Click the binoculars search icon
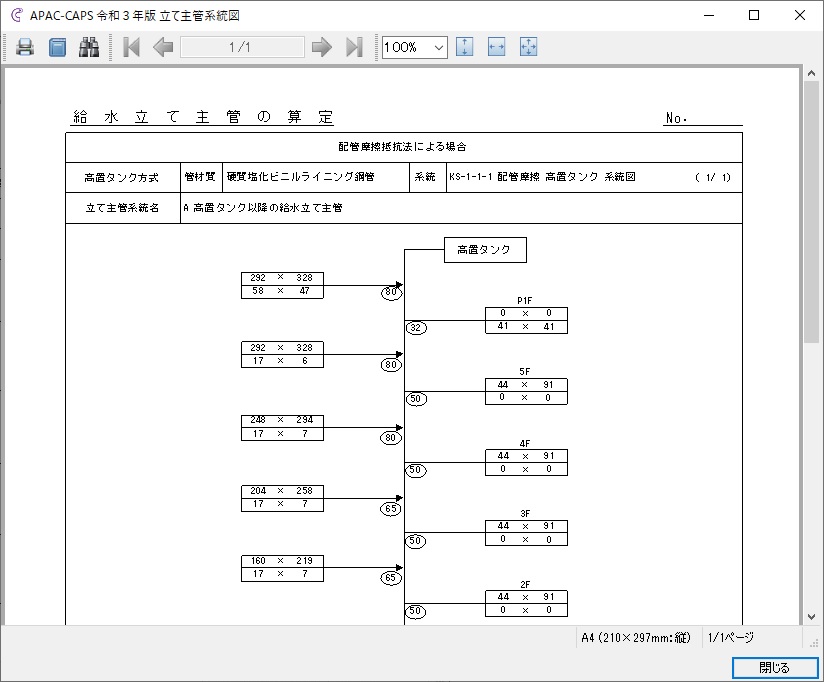The image size is (824, 682). click(x=89, y=47)
